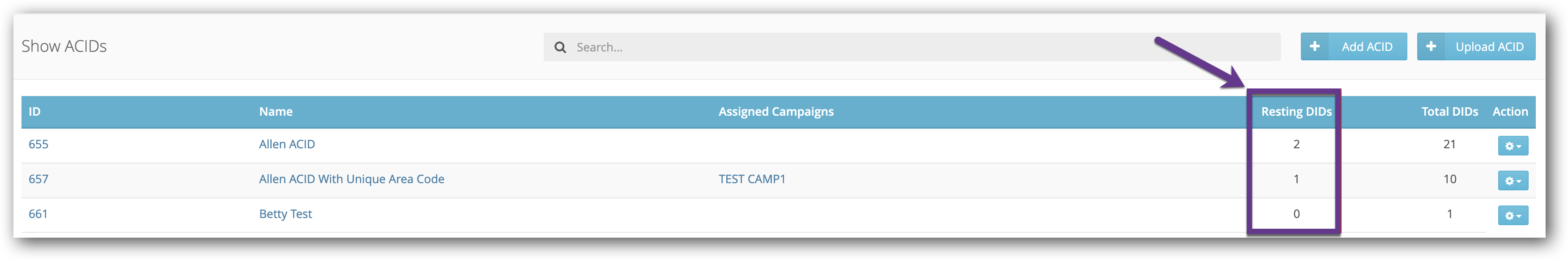
Task: Sort by Resting DIDs column header
Action: tap(1296, 111)
